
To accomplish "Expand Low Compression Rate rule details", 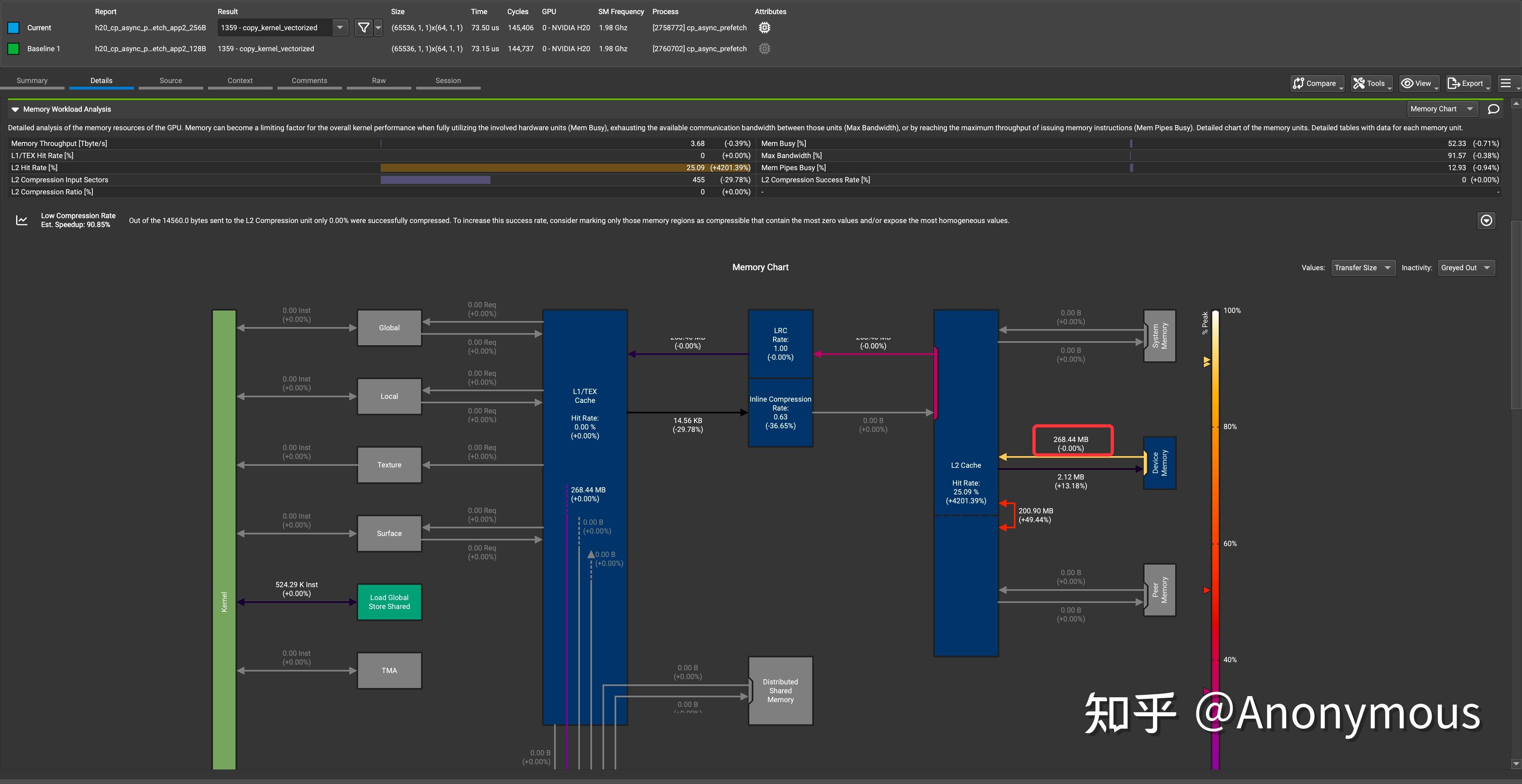I will (x=1486, y=220).
